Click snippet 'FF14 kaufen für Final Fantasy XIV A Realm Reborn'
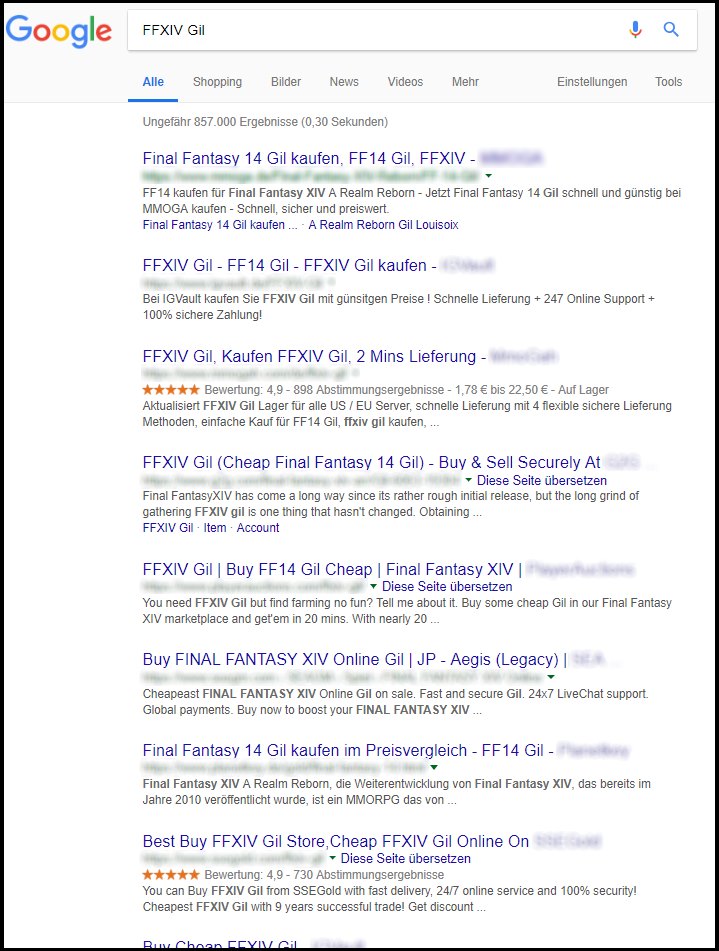 [x=412, y=201]
